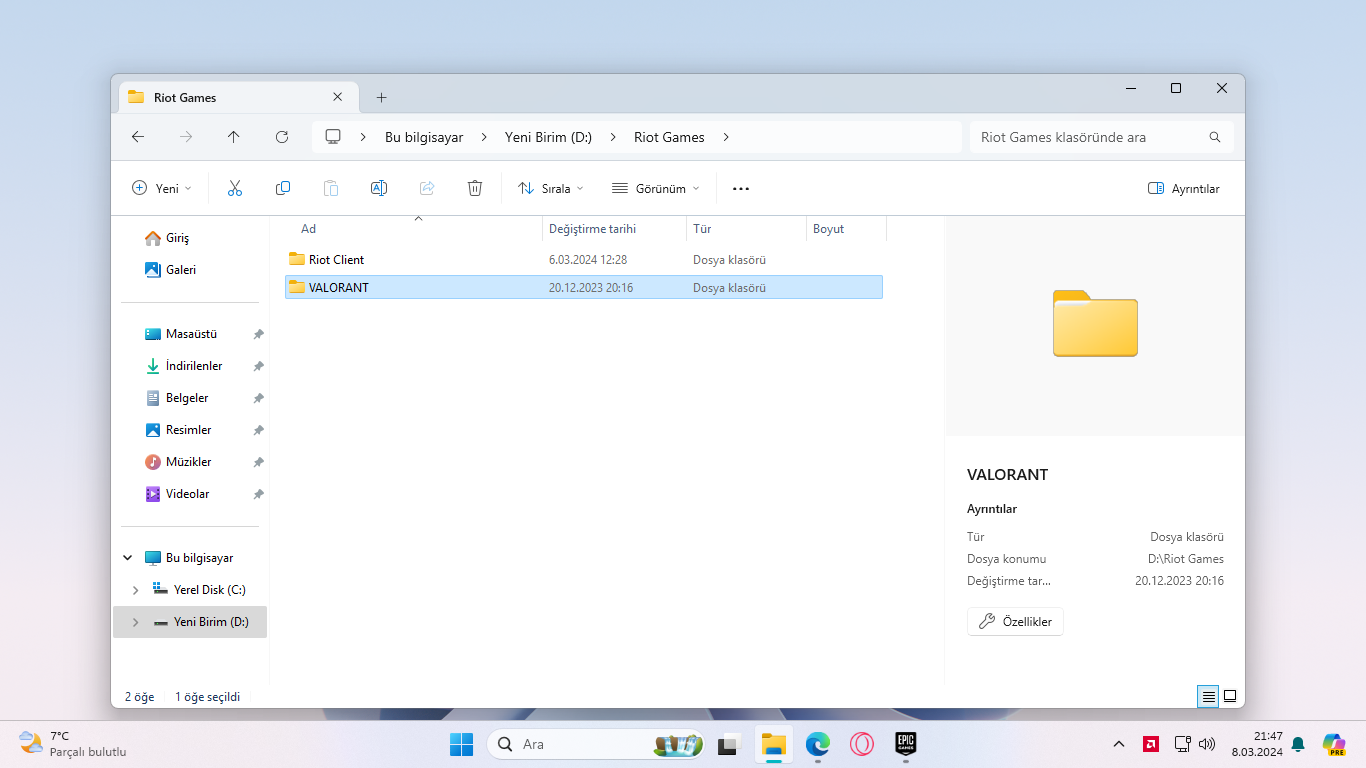This screenshot has height=768, width=1366.
Task: Click chevron between Bu bilgisayar and Yeni Birim
Action: click(484, 137)
